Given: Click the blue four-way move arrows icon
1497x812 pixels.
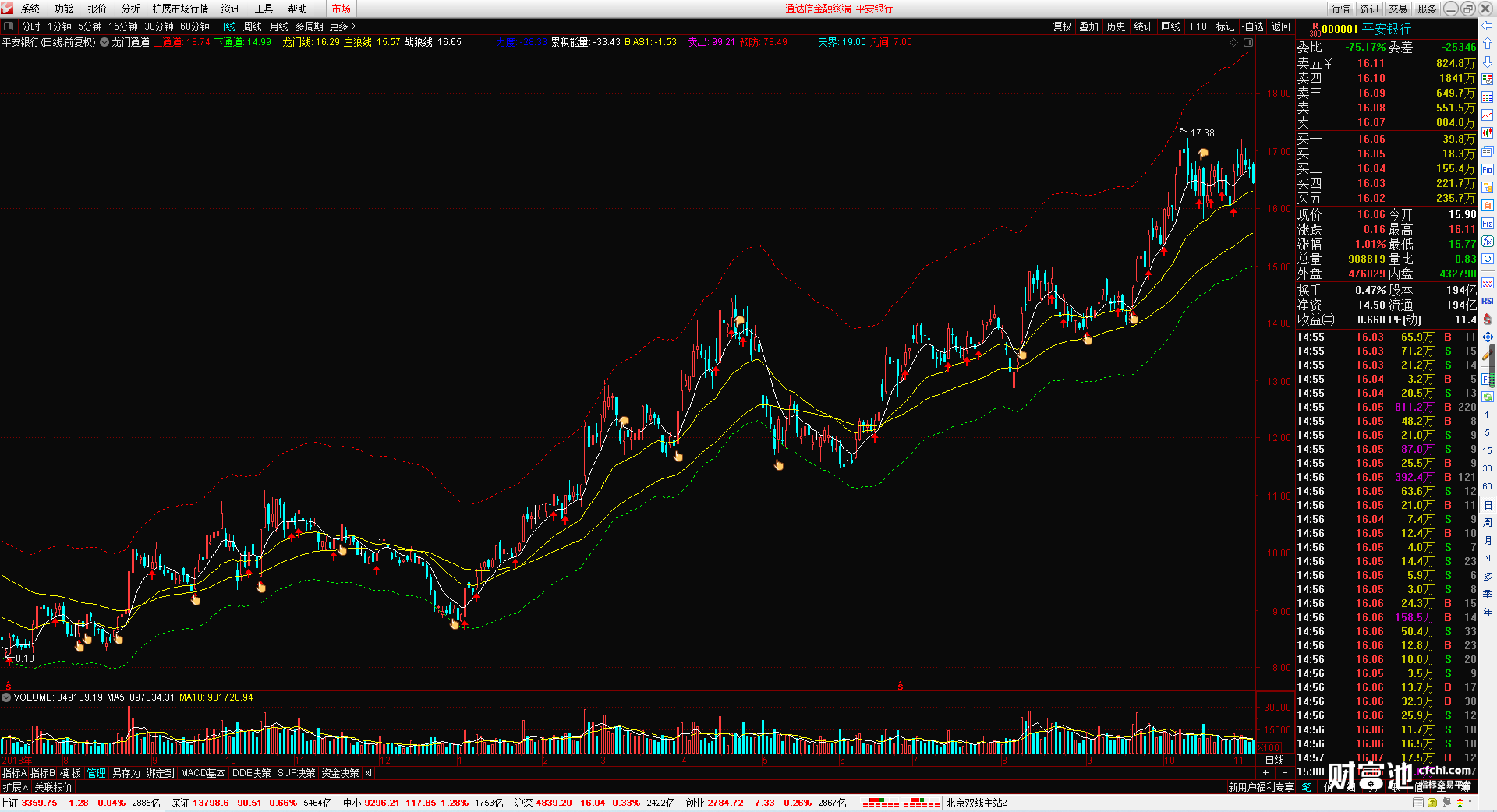Looking at the screenshot, I should [1488, 337].
